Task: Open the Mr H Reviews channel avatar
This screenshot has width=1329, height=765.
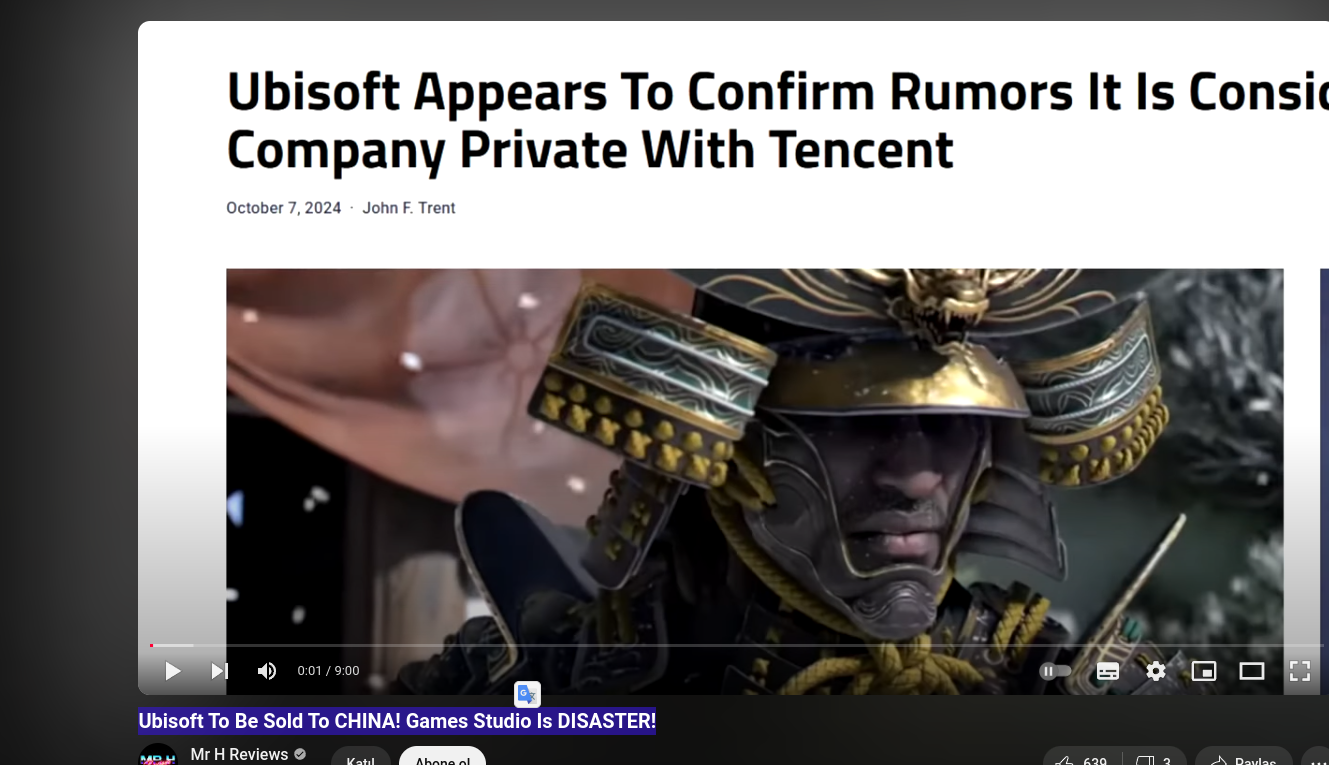Action: point(158,755)
